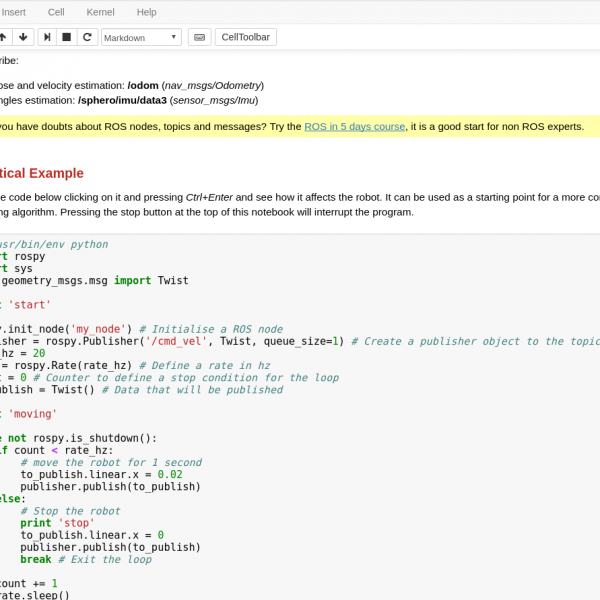The width and height of the screenshot is (600, 600).
Task: Click the 'my_node' string in code
Action: (98, 329)
